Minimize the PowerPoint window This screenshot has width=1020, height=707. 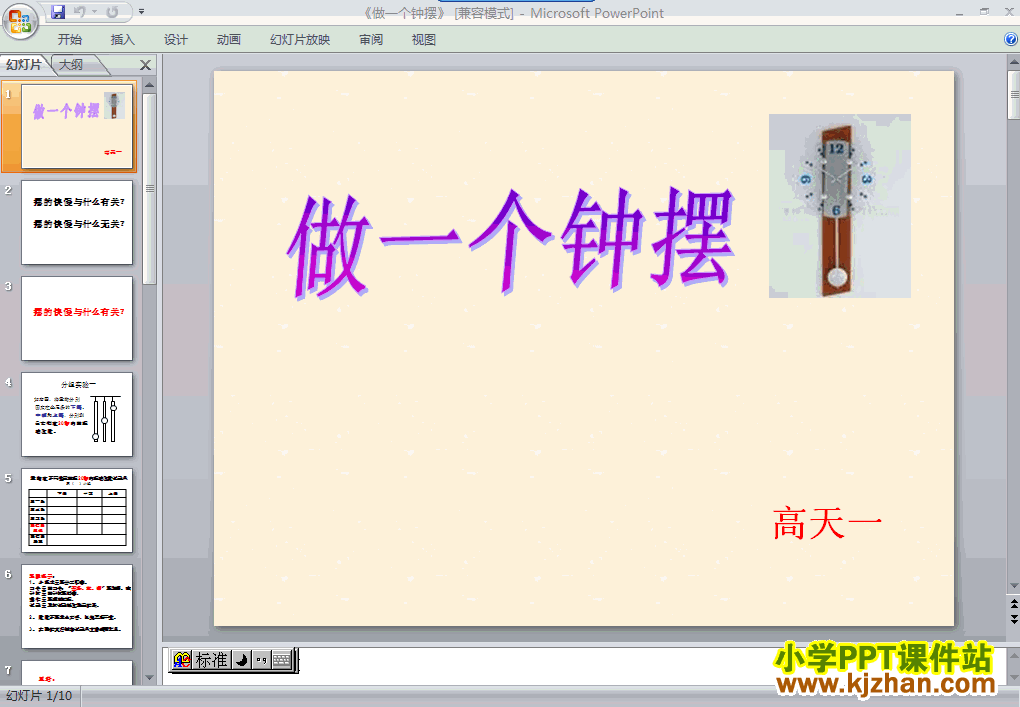(x=960, y=12)
